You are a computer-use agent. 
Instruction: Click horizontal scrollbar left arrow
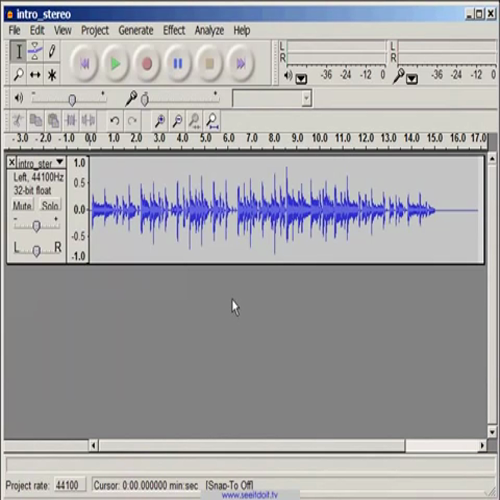[x=94, y=445]
